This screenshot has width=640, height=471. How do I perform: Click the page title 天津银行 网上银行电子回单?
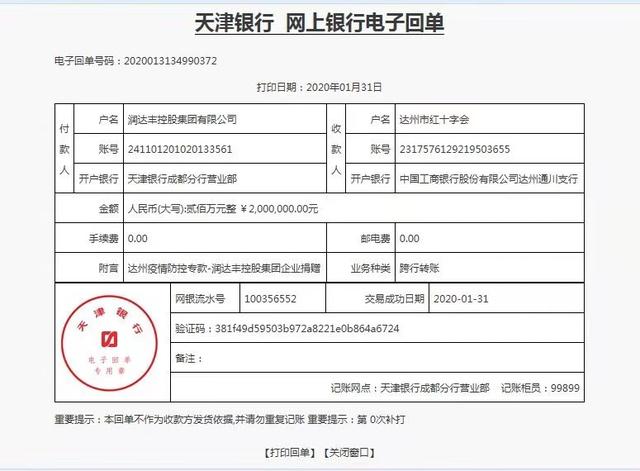point(319,22)
